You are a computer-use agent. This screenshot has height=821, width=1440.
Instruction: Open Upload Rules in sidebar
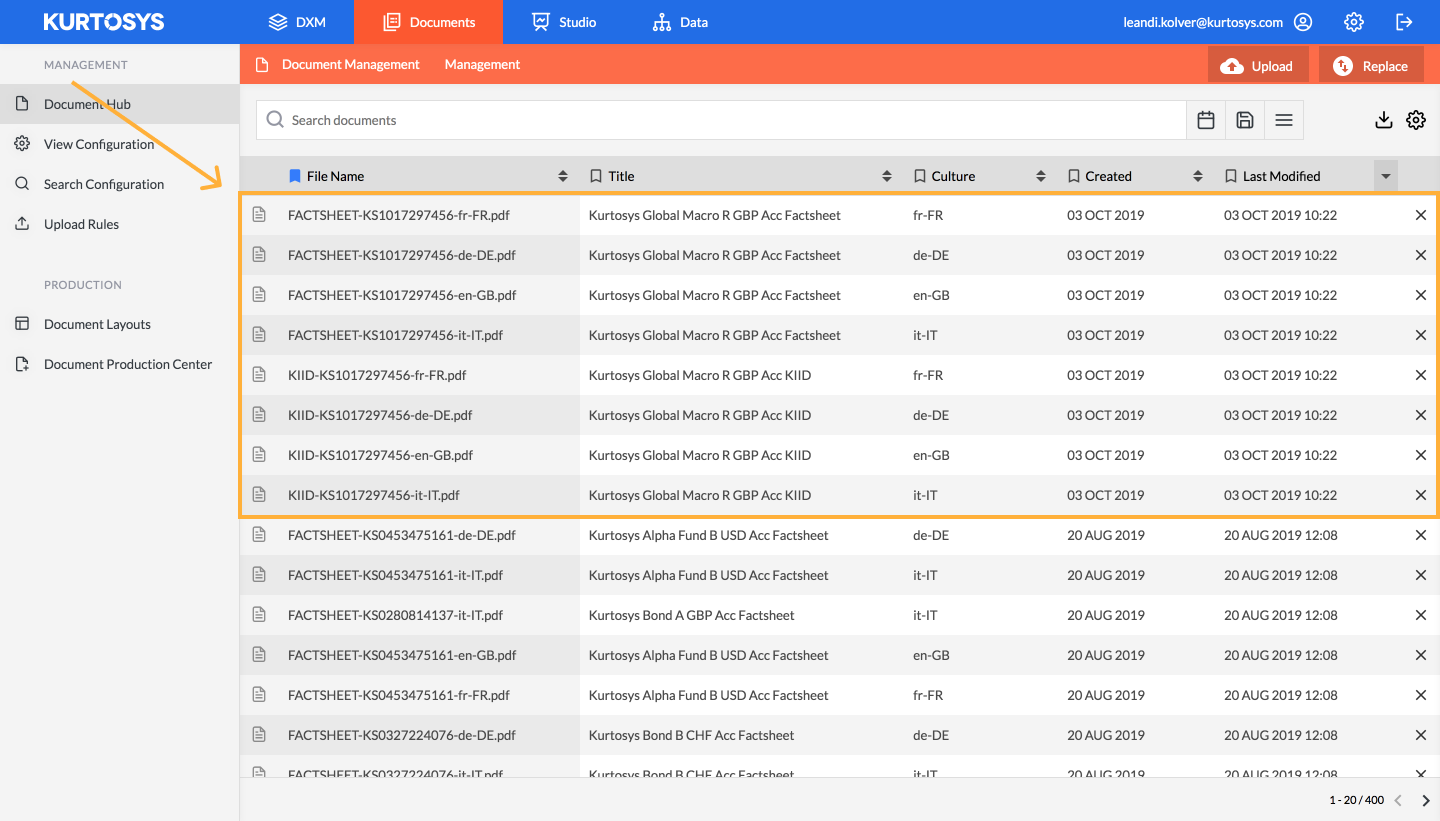(120, 224)
